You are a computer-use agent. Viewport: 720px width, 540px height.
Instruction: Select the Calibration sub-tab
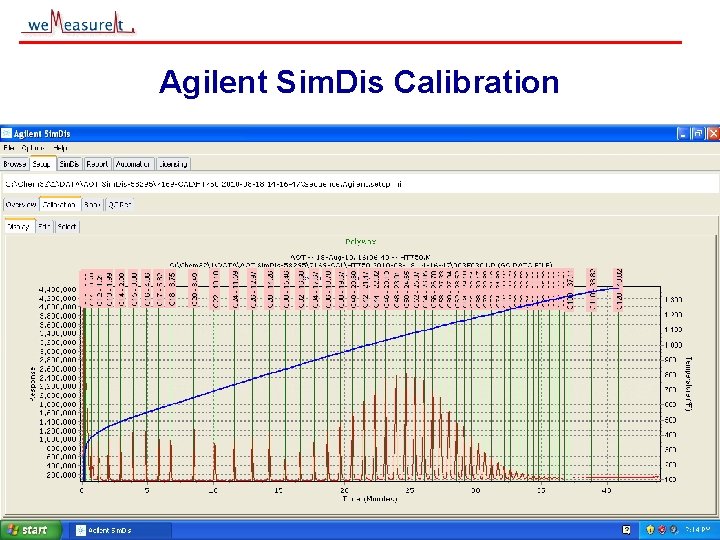coord(60,205)
